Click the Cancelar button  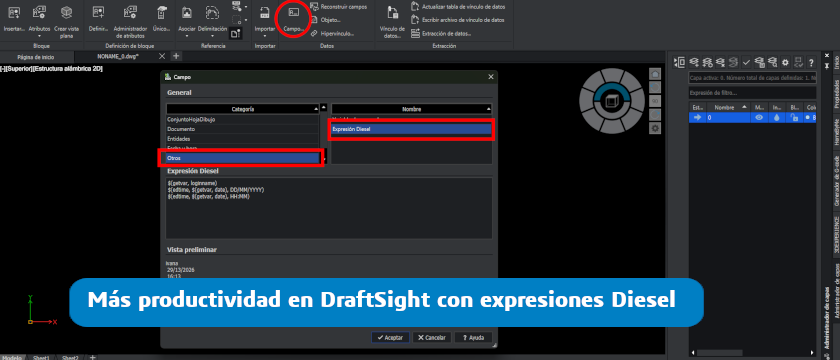432,338
